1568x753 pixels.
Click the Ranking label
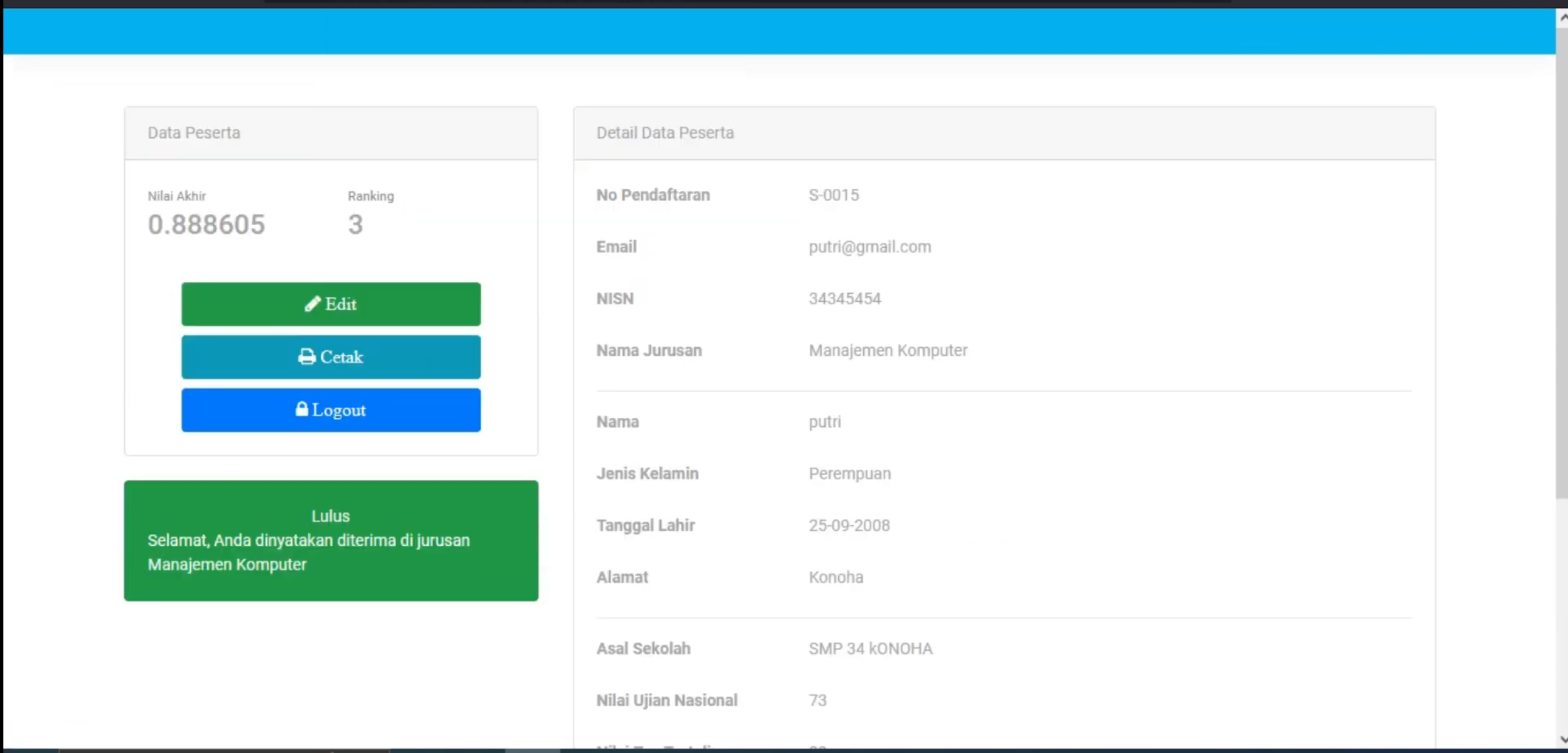click(371, 196)
